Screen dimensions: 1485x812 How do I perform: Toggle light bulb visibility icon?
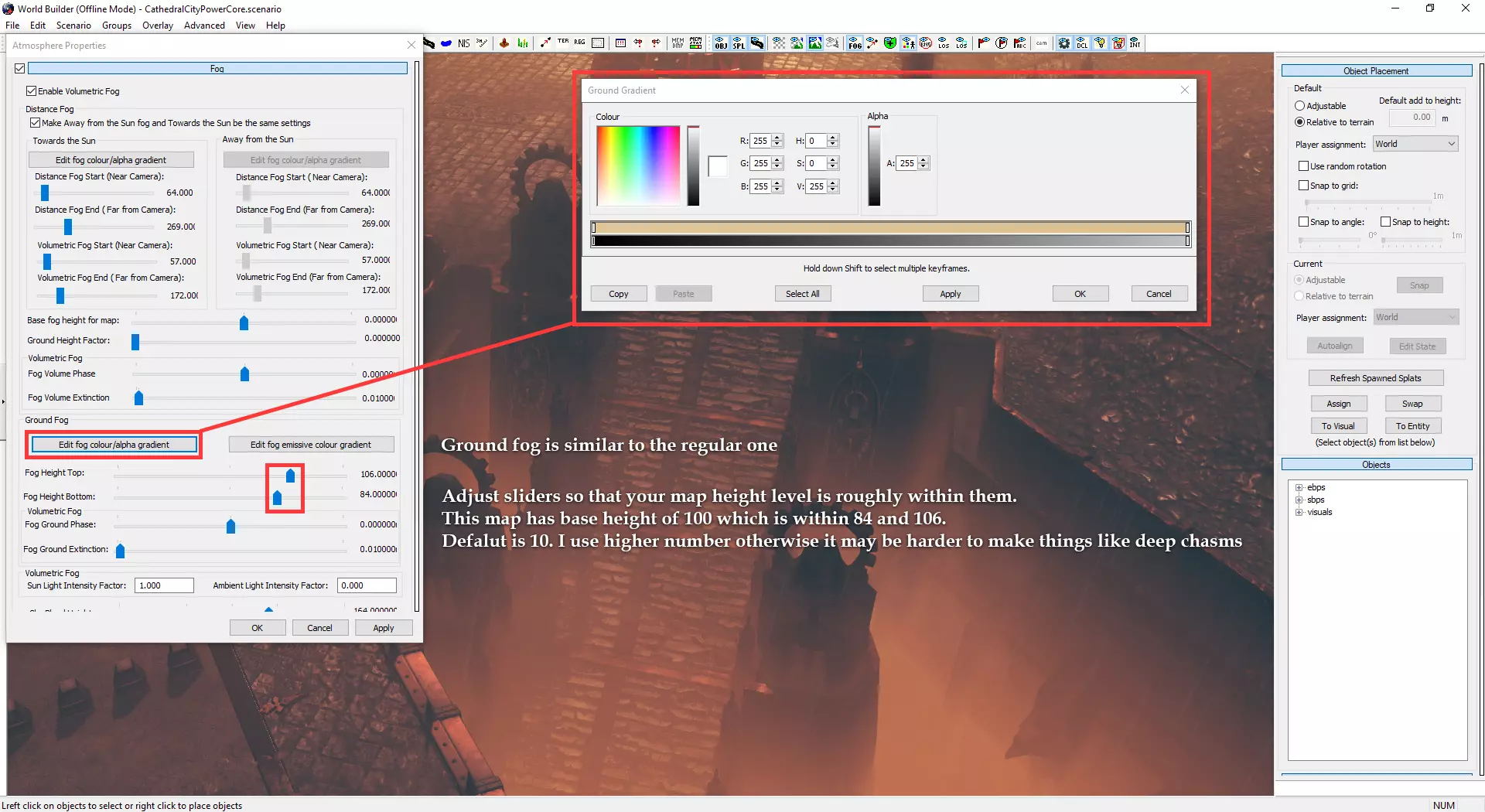click(x=1100, y=43)
